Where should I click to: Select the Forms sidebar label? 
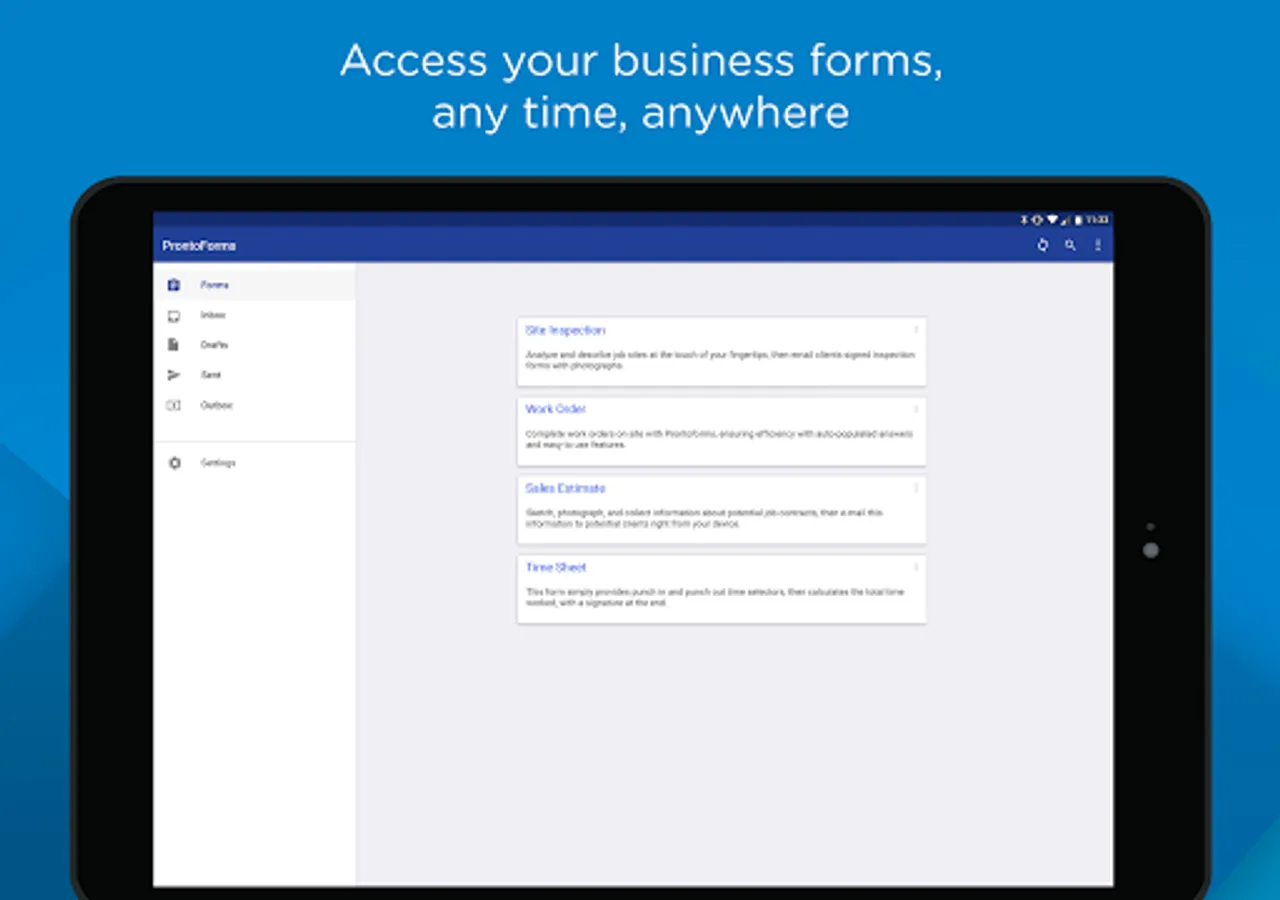[x=214, y=285]
